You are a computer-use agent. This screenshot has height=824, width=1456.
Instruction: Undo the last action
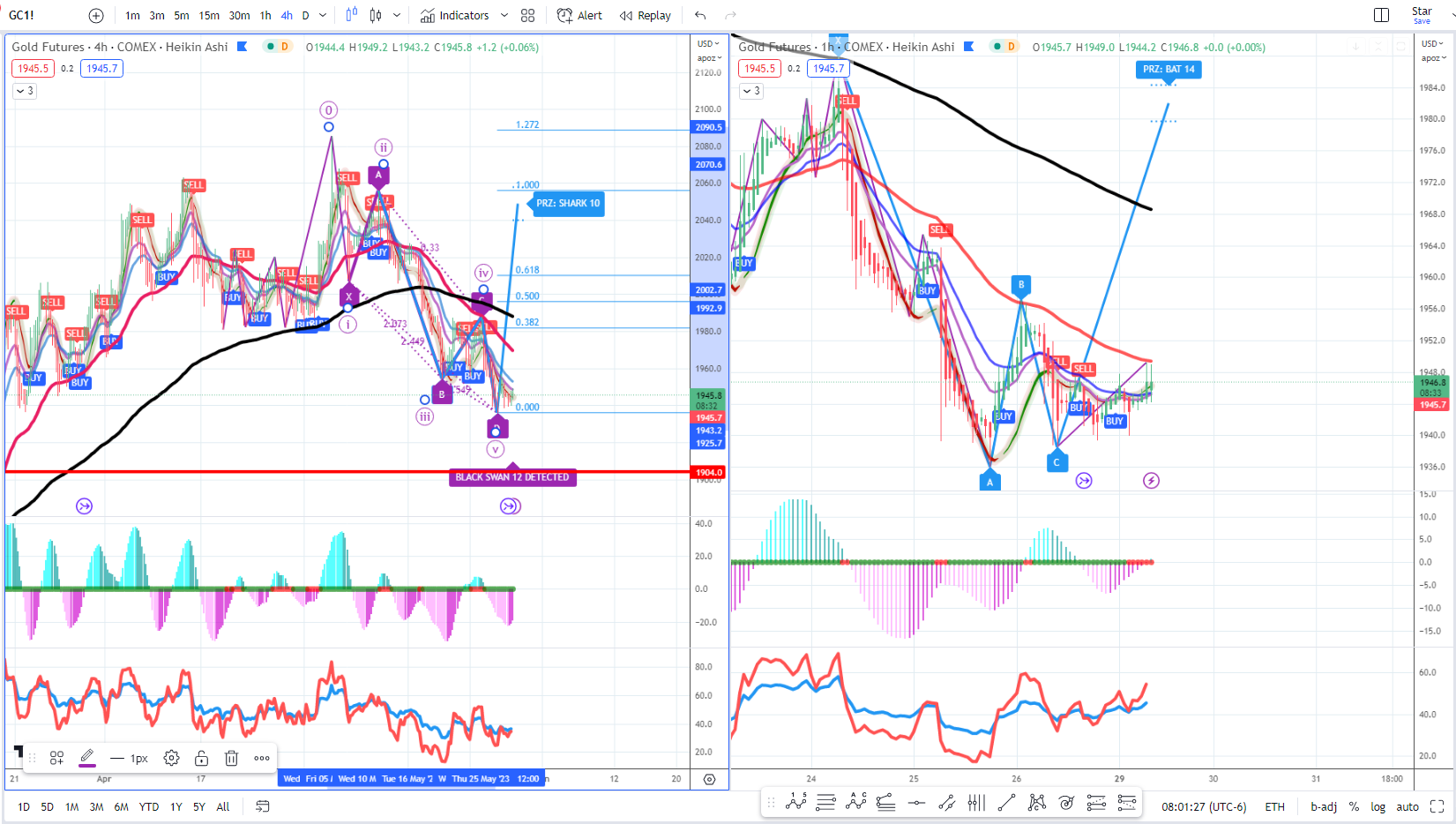tap(700, 15)
